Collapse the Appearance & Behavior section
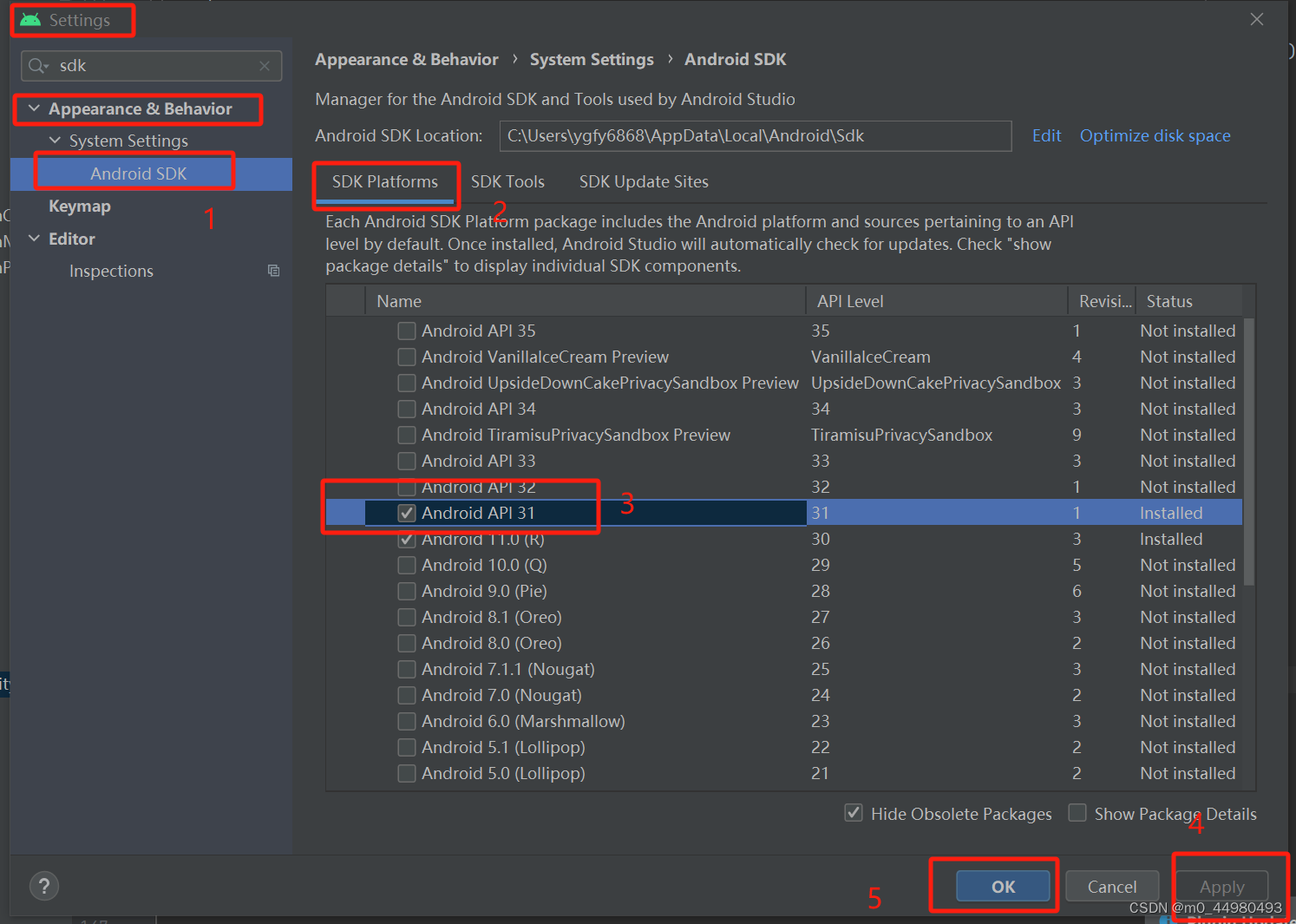 tap(34, 108)
